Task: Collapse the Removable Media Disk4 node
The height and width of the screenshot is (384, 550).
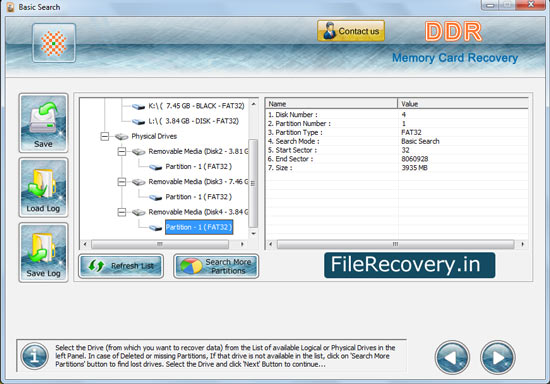Action: coord(122,212)
